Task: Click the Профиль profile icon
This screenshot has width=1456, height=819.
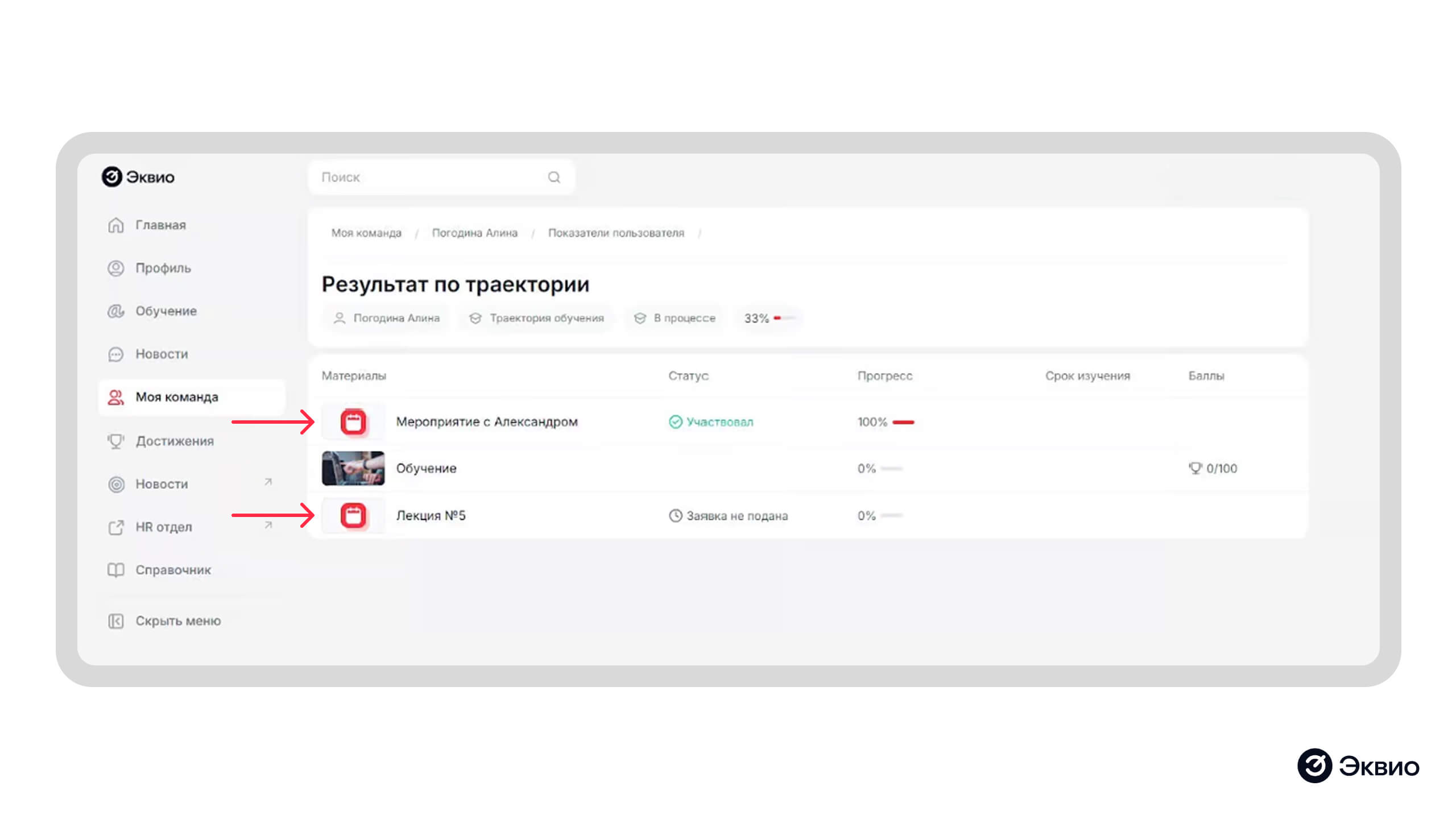Action: pos(115,268)
